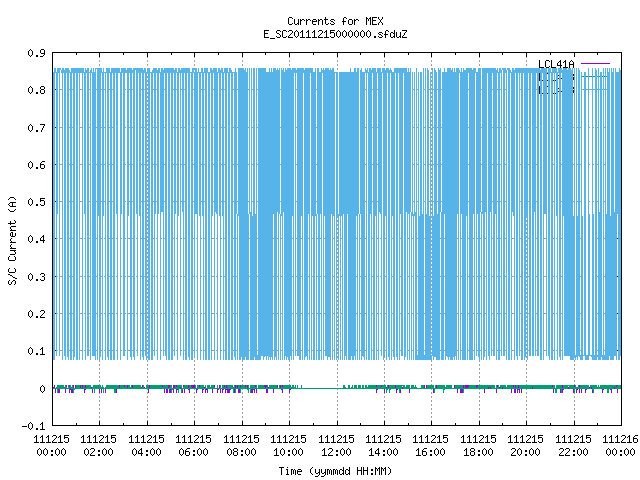Click the 0.7 y-axis tick label
Image resolution: width=640 pixels, height=480 pixels.
[x=36, y=128]
